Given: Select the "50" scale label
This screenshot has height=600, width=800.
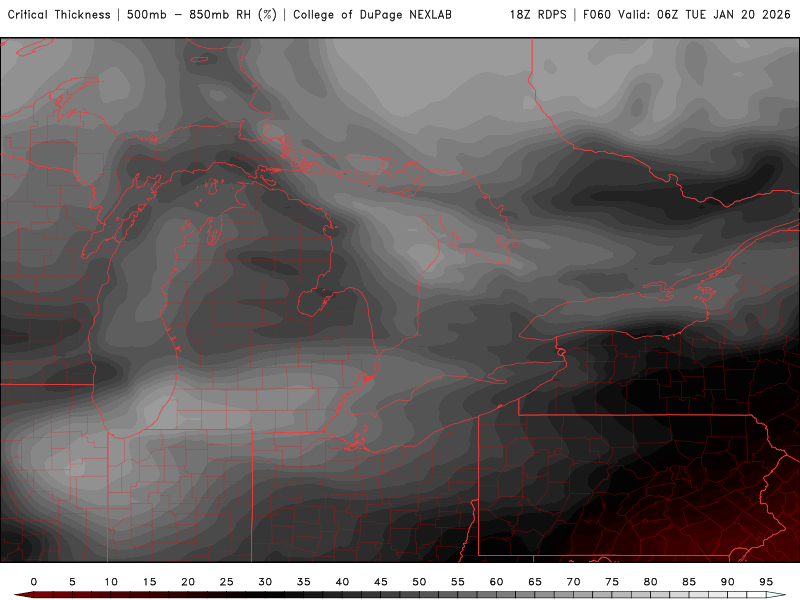Looking at the screenshot, I should coord(419,582).
